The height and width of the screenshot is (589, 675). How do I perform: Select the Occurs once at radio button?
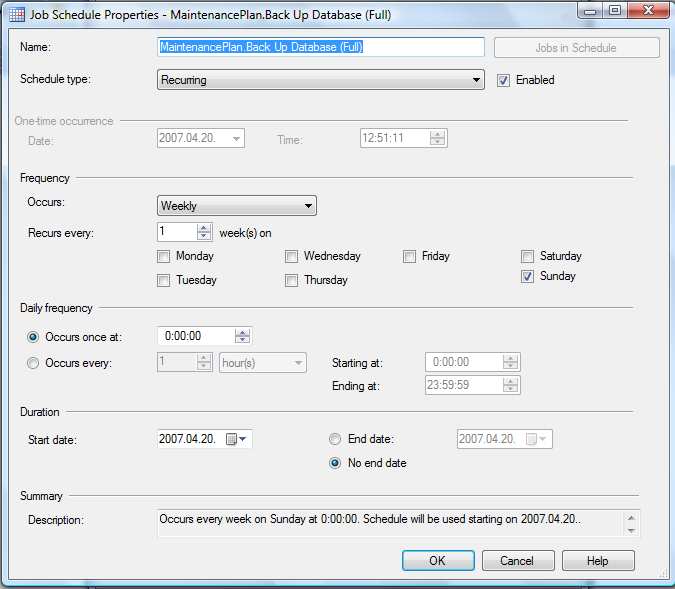coord(33,337)
